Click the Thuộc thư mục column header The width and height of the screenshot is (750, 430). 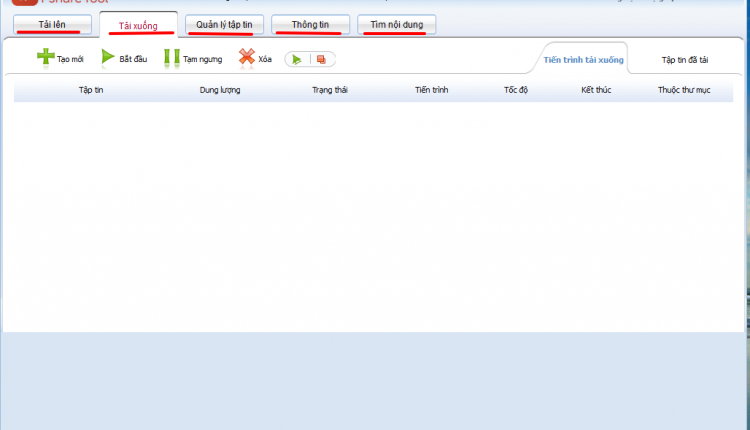pos(684,90)
